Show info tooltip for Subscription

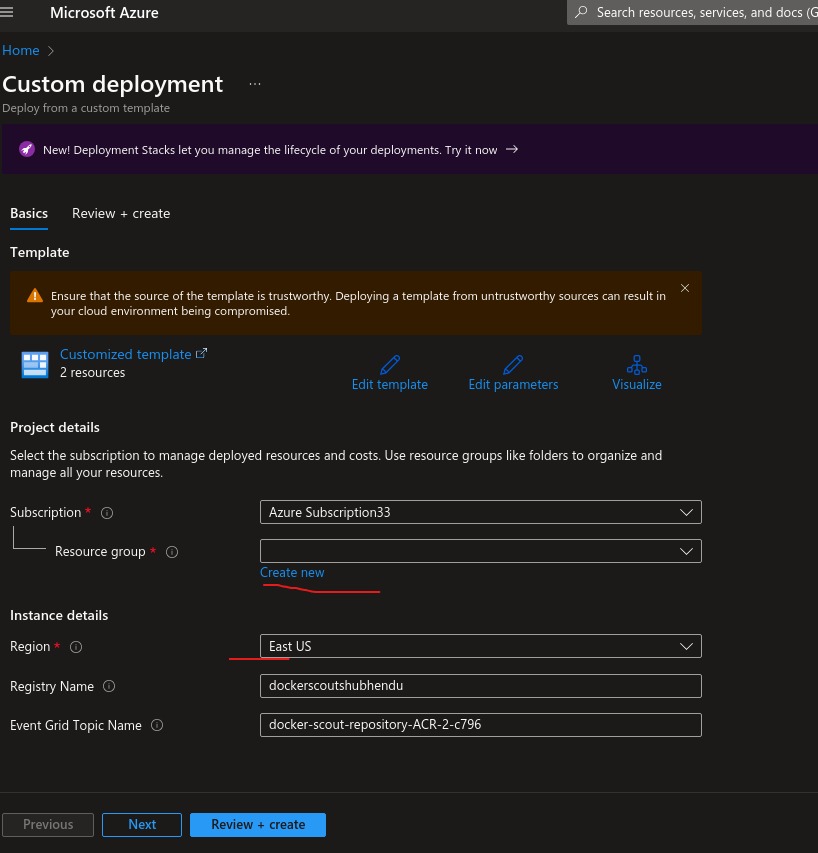(x=107, y=512)
